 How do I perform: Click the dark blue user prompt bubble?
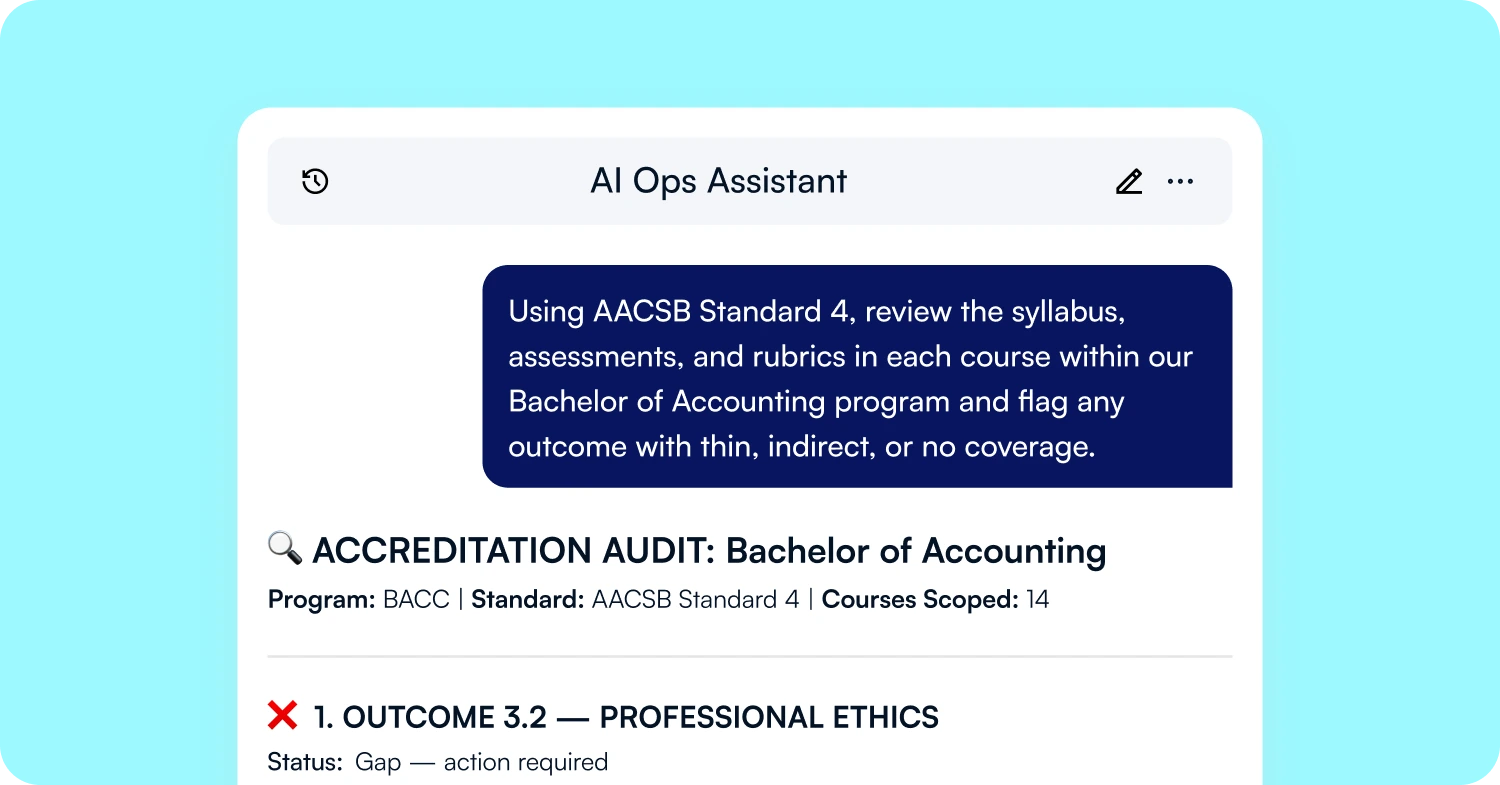click(x=857, y=376)
